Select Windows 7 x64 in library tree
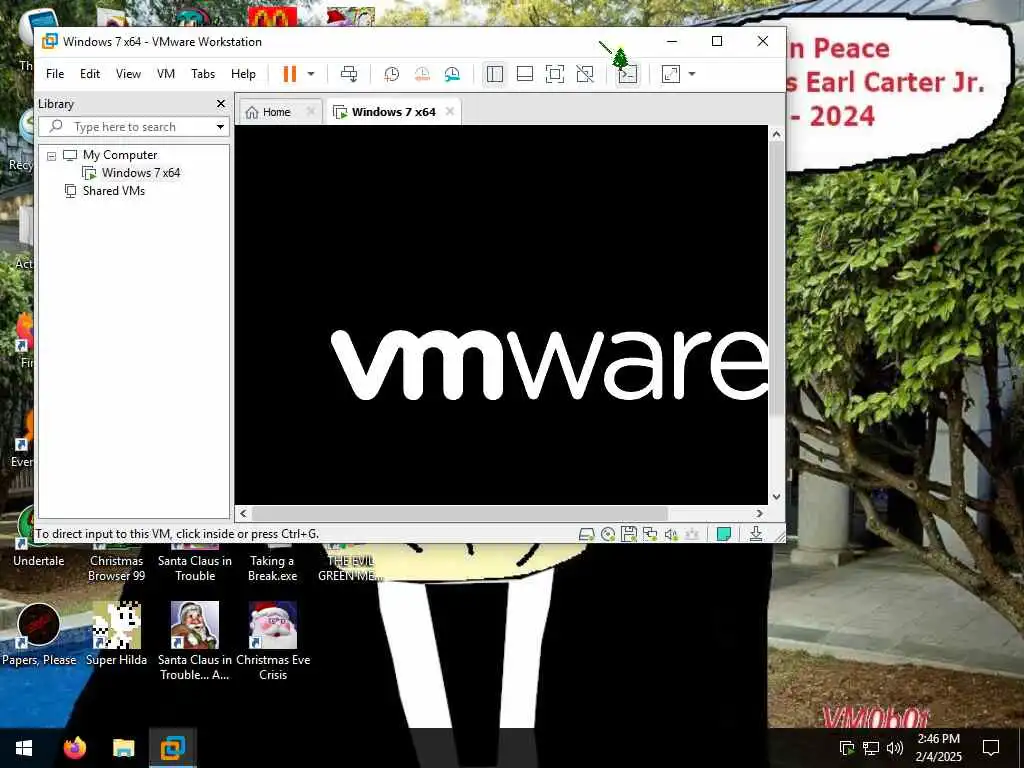This screenshot has height=768, width=1024. [x=140, y=173]
